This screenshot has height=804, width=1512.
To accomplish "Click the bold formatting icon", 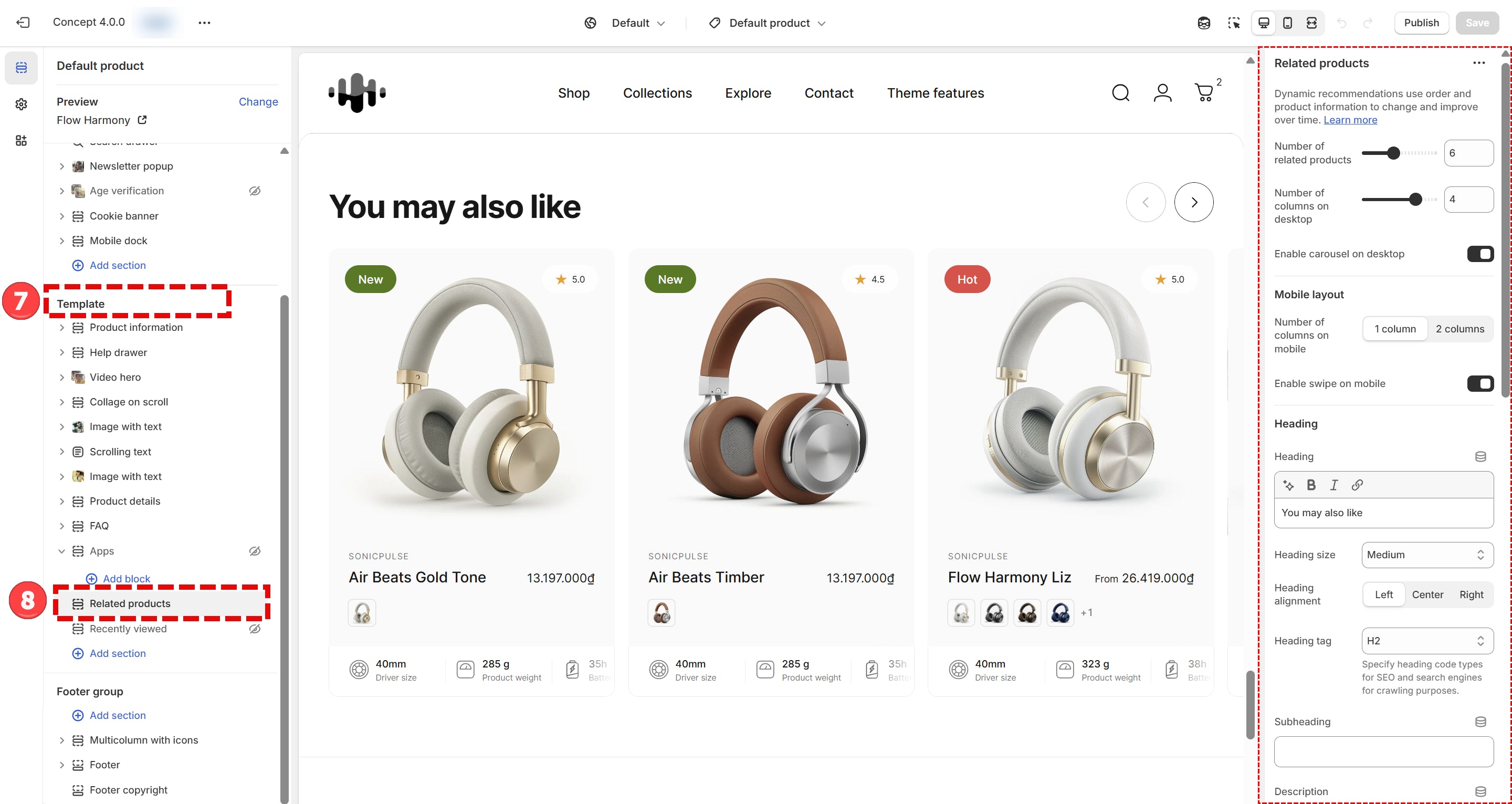I will pyautogui.click(x=1311, y=485).
